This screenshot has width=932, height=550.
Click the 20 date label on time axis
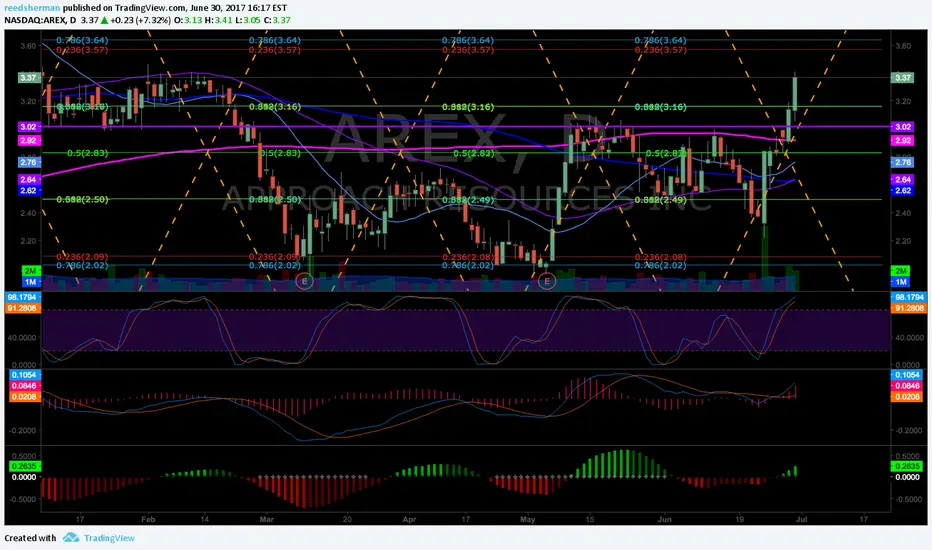(x=347, y=519)
